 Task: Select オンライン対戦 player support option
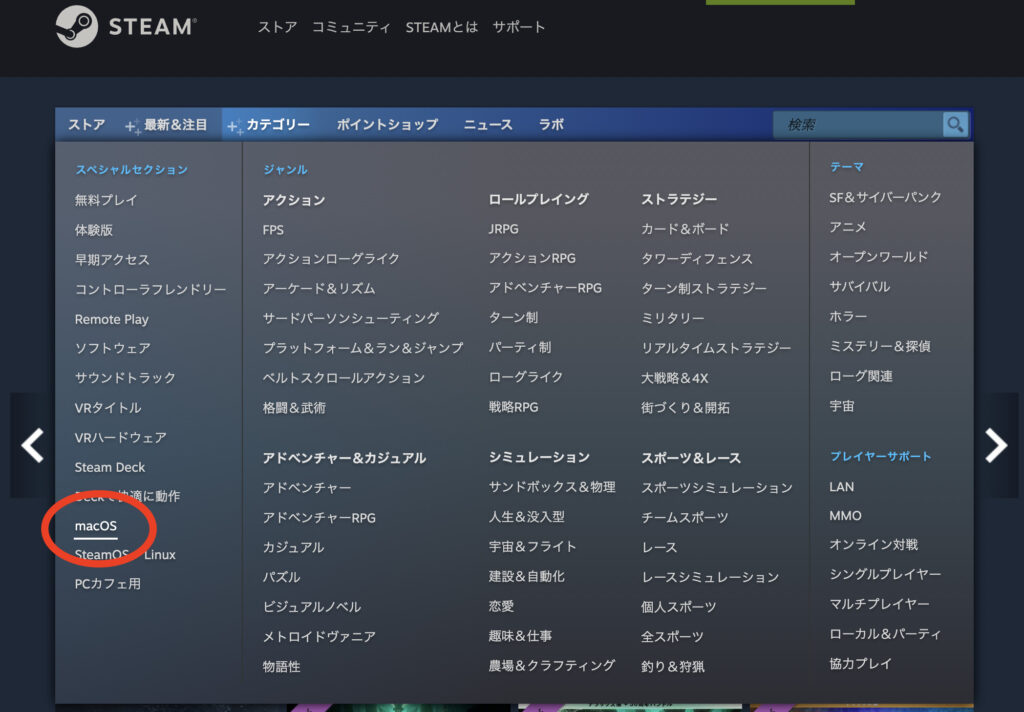pos(873,545)
